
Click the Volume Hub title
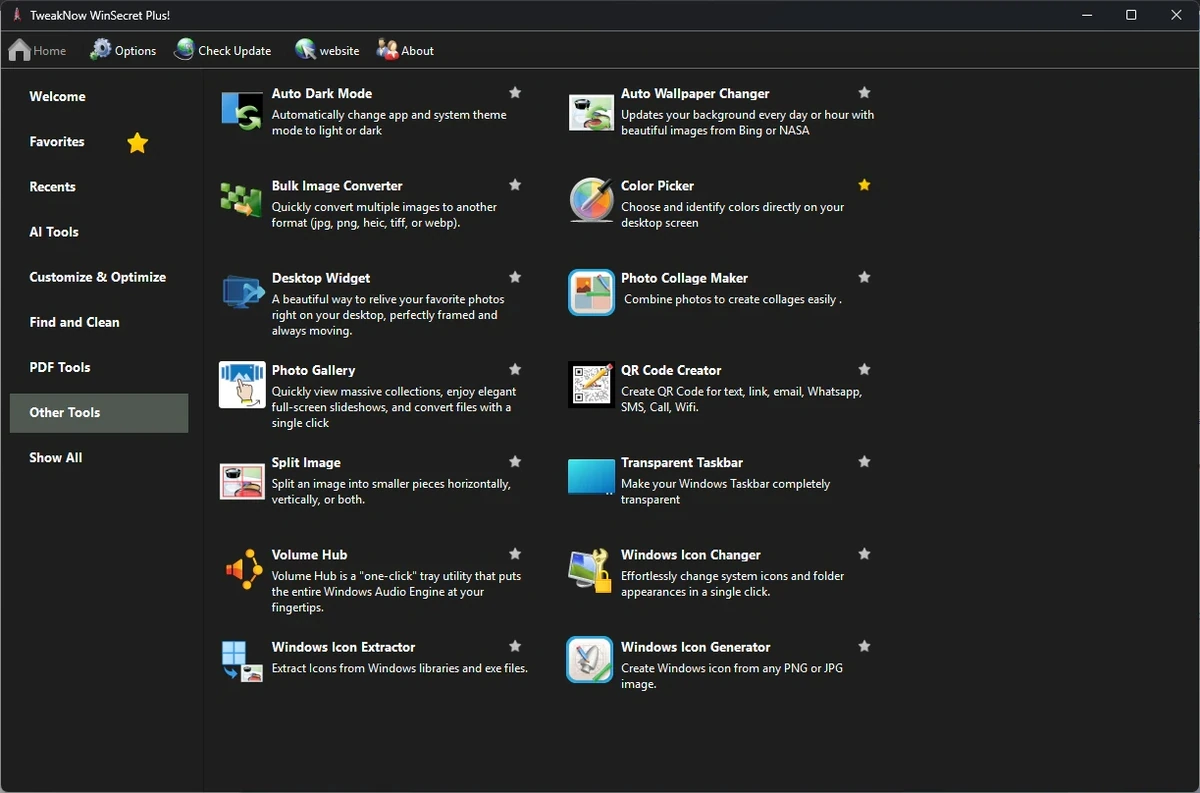click(310, 554)
